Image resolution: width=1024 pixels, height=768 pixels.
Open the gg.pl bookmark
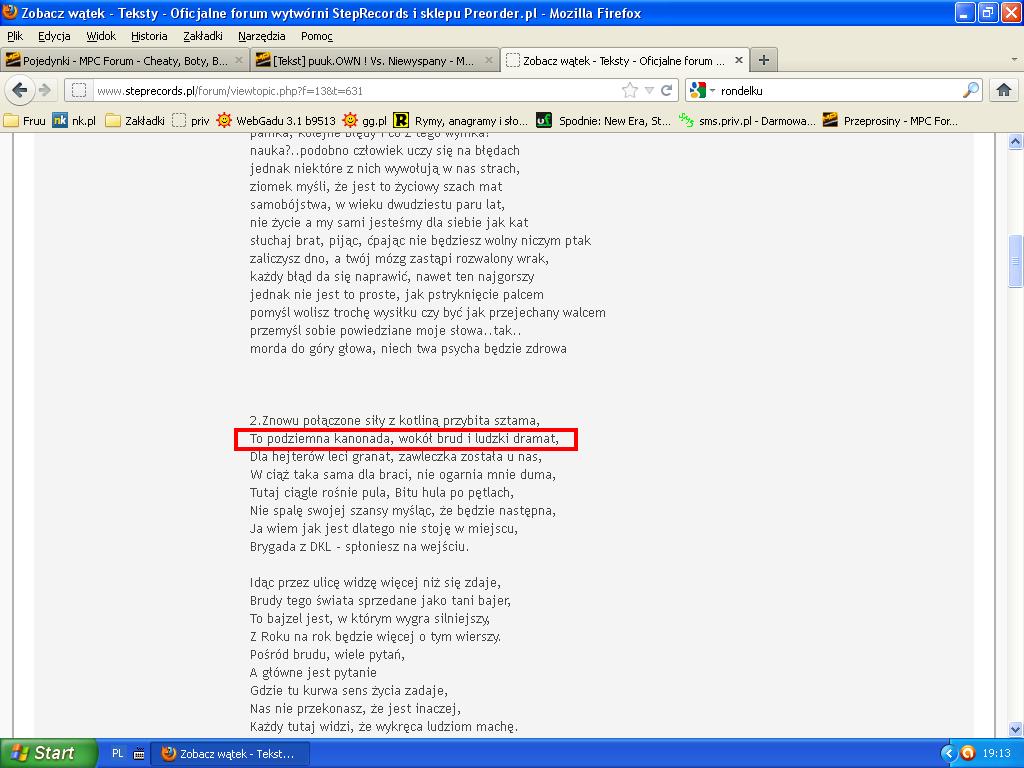point(364,120)
